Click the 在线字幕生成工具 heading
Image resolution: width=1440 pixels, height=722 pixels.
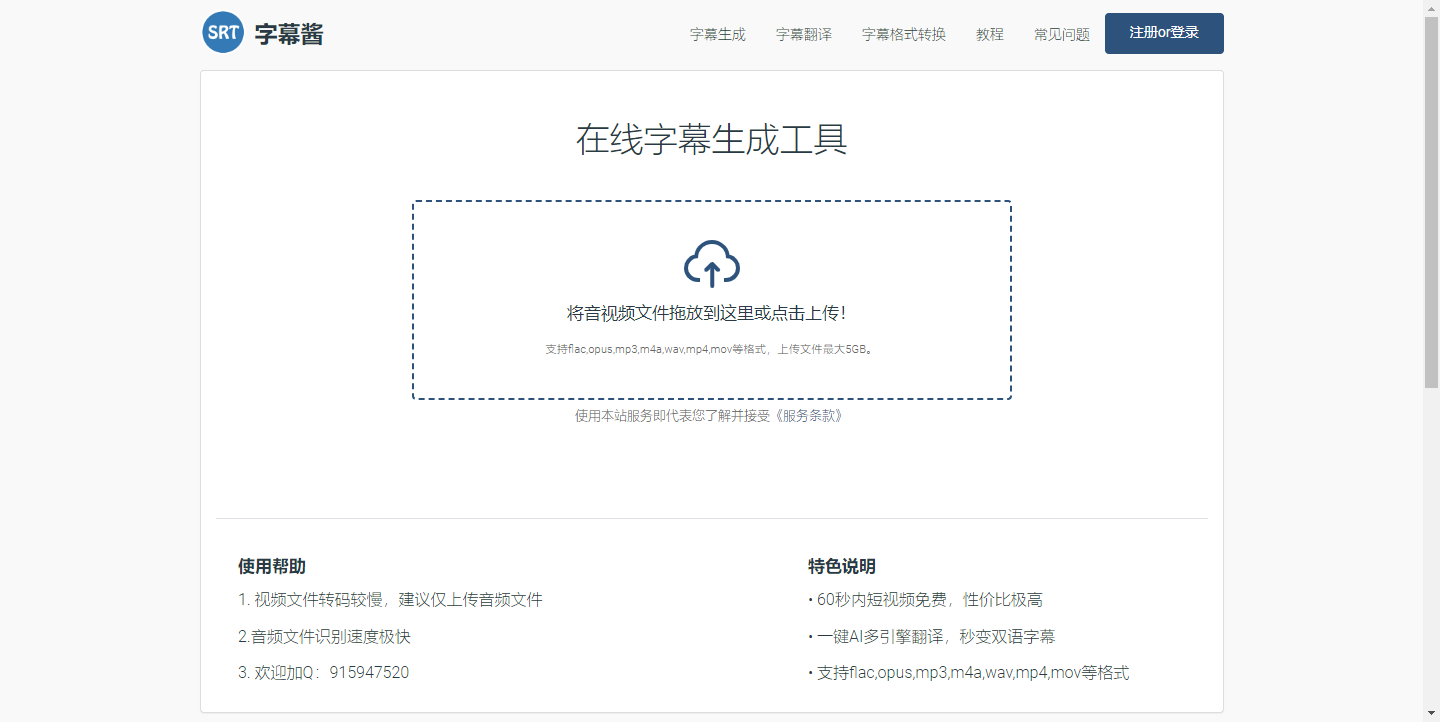point(712,140)
